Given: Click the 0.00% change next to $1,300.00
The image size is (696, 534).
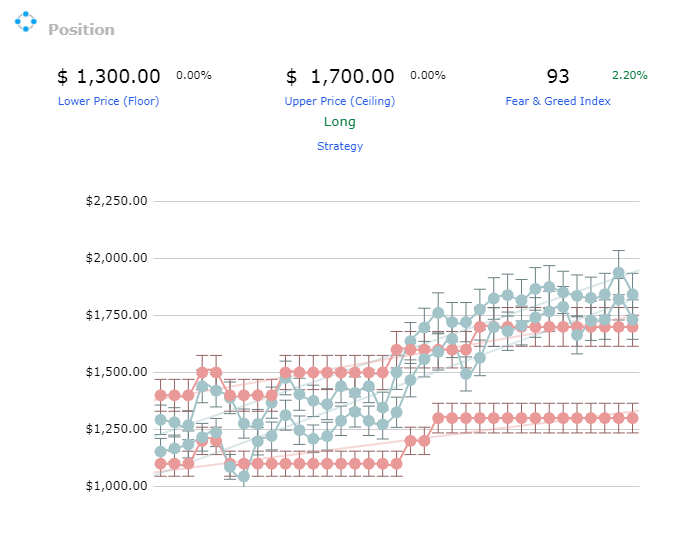Looking at the screenshot, I should 194,75.
